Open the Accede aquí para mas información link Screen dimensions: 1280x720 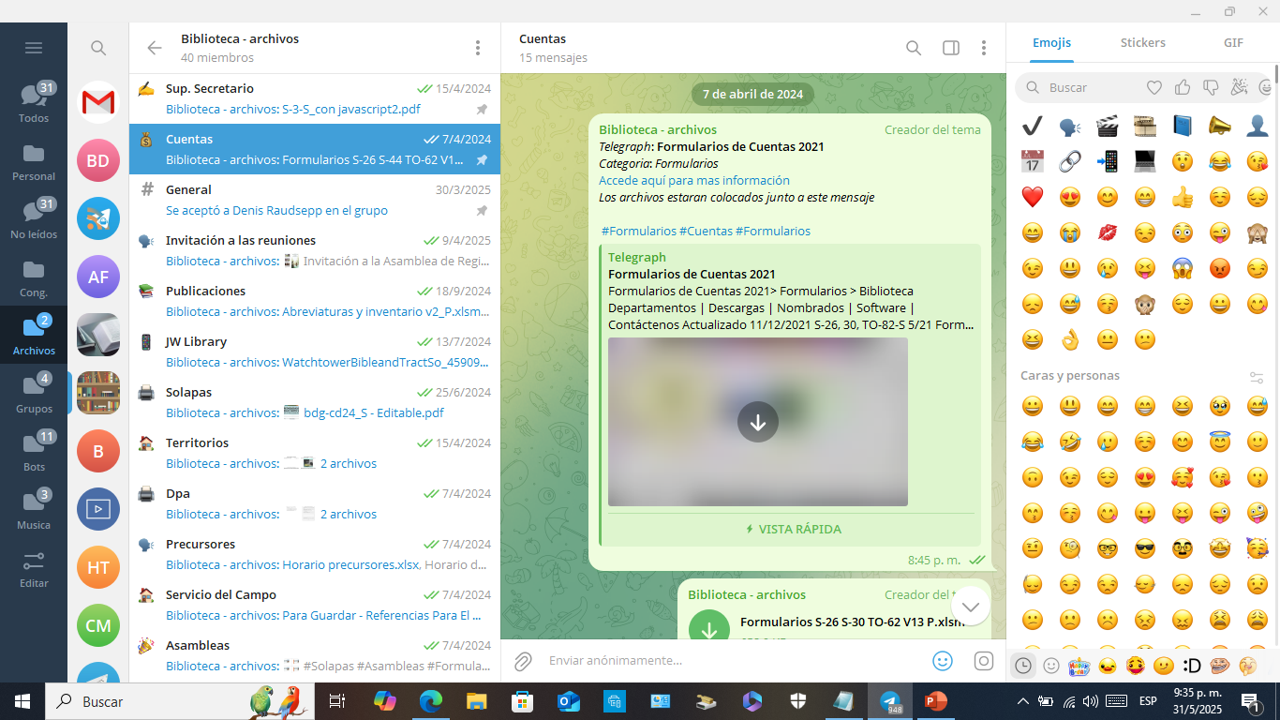(694, 181)
